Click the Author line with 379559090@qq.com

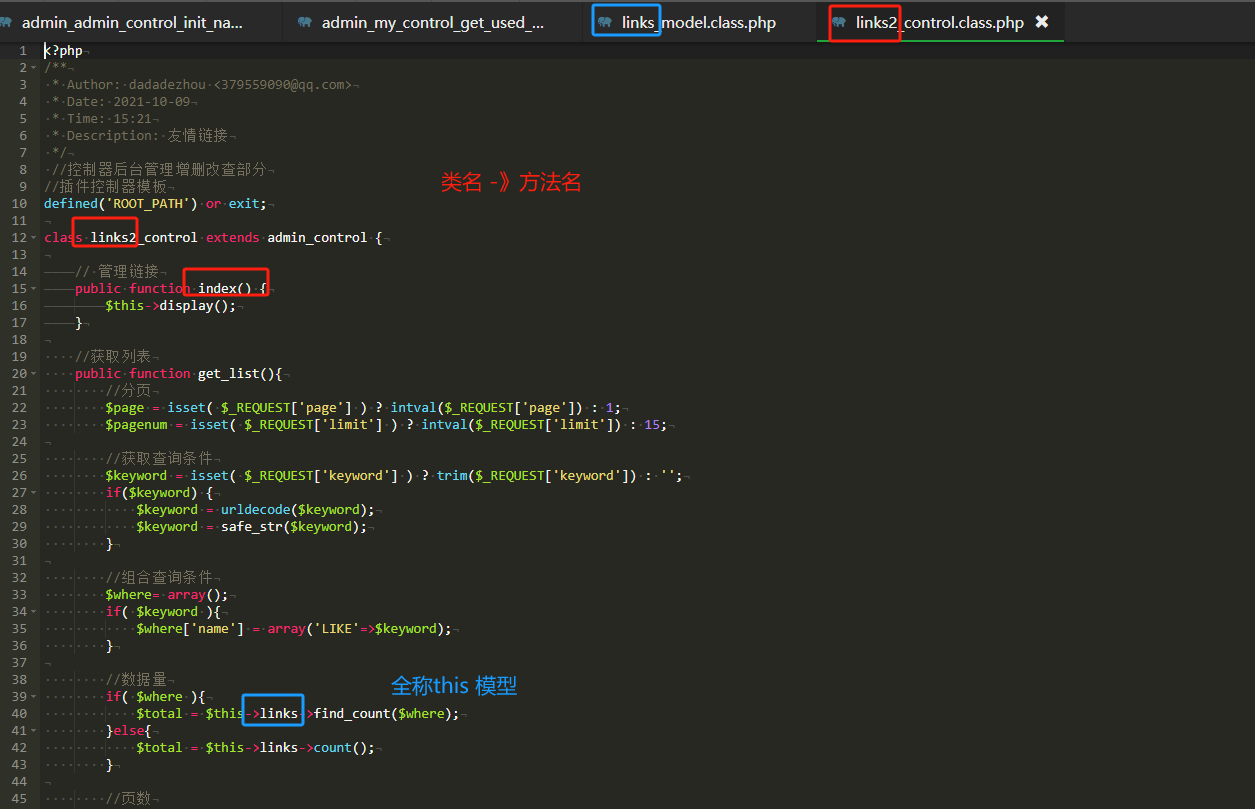(x=202, y=85)
